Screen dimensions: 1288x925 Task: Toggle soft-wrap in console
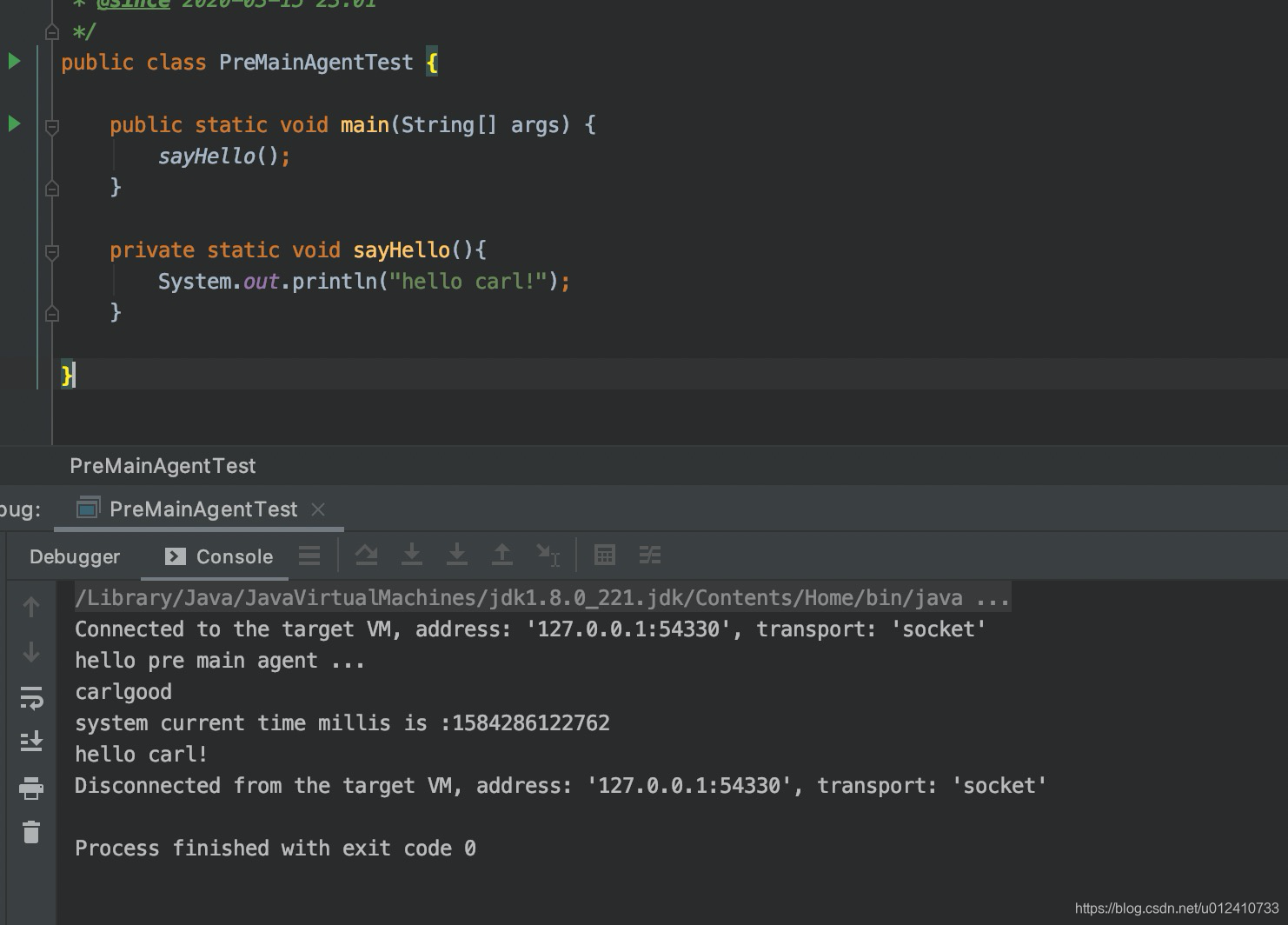[x=31, y=697]
